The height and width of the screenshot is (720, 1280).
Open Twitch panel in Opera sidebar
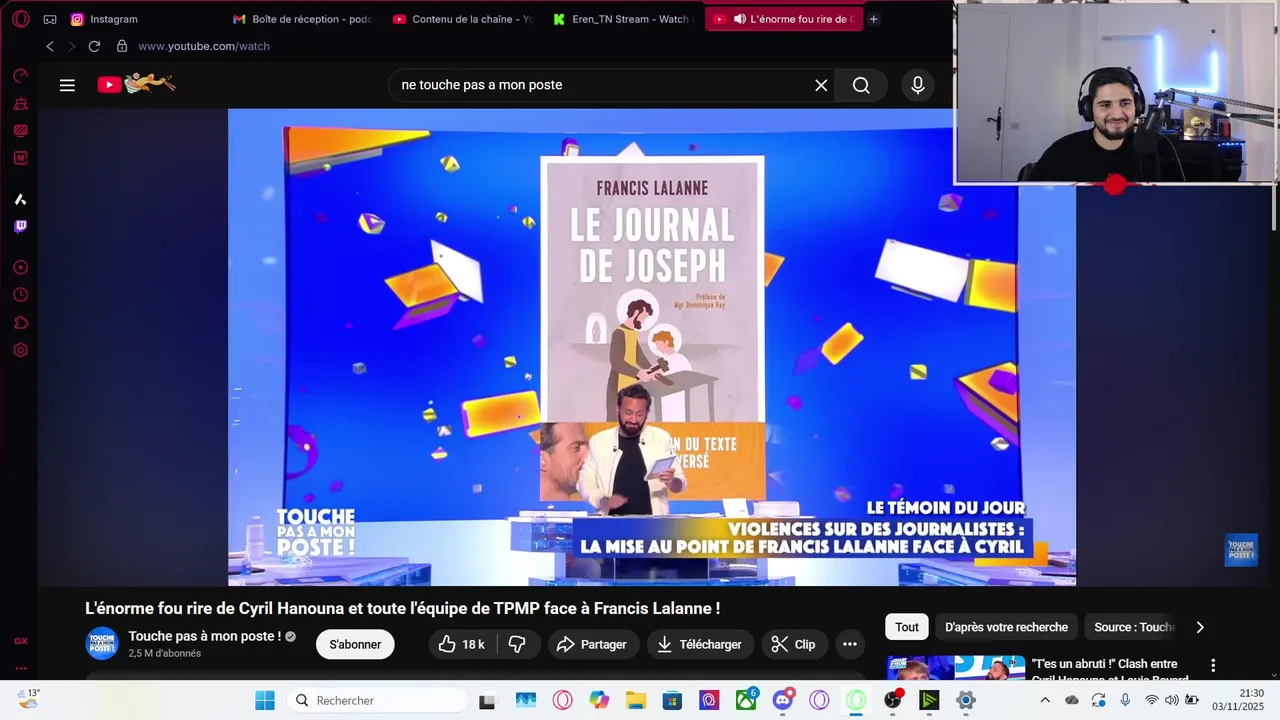(21, 226)
